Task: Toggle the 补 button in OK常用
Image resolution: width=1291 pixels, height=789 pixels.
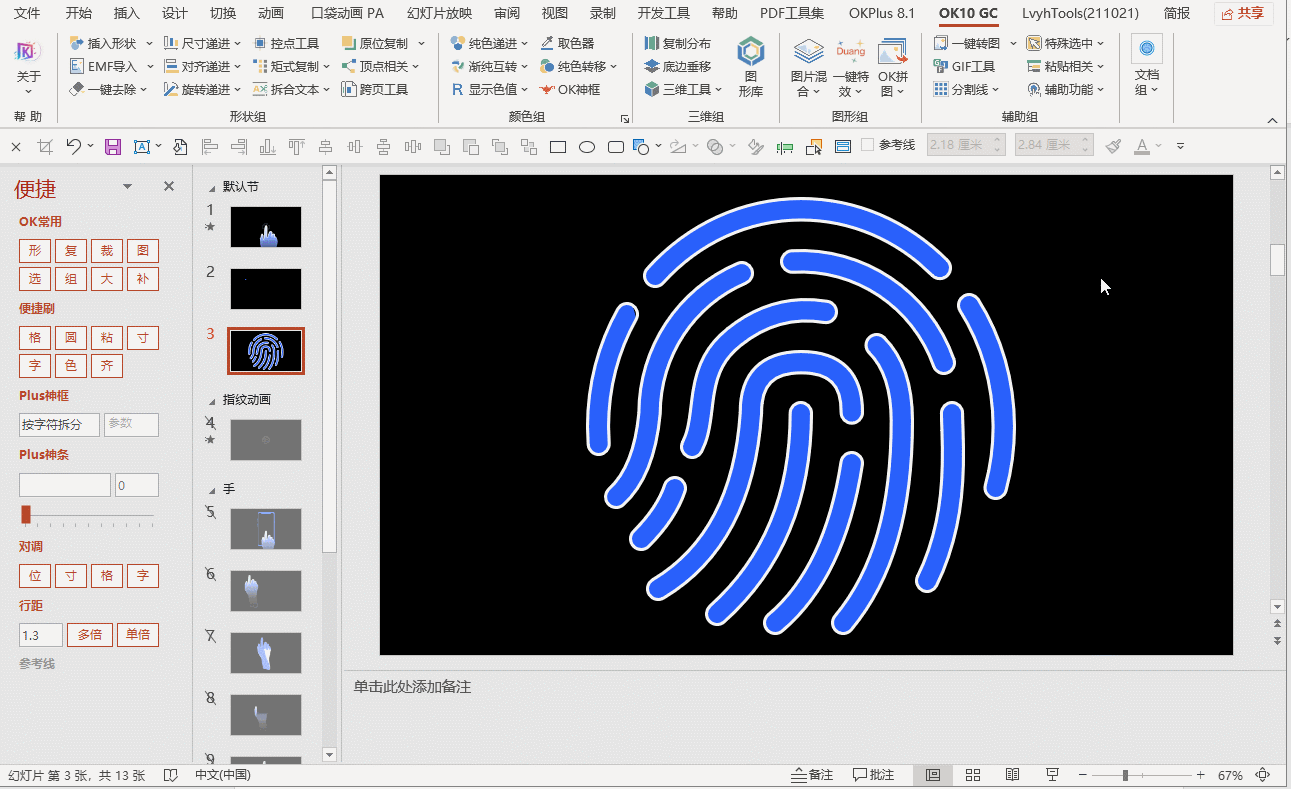Action: point(143,279)
